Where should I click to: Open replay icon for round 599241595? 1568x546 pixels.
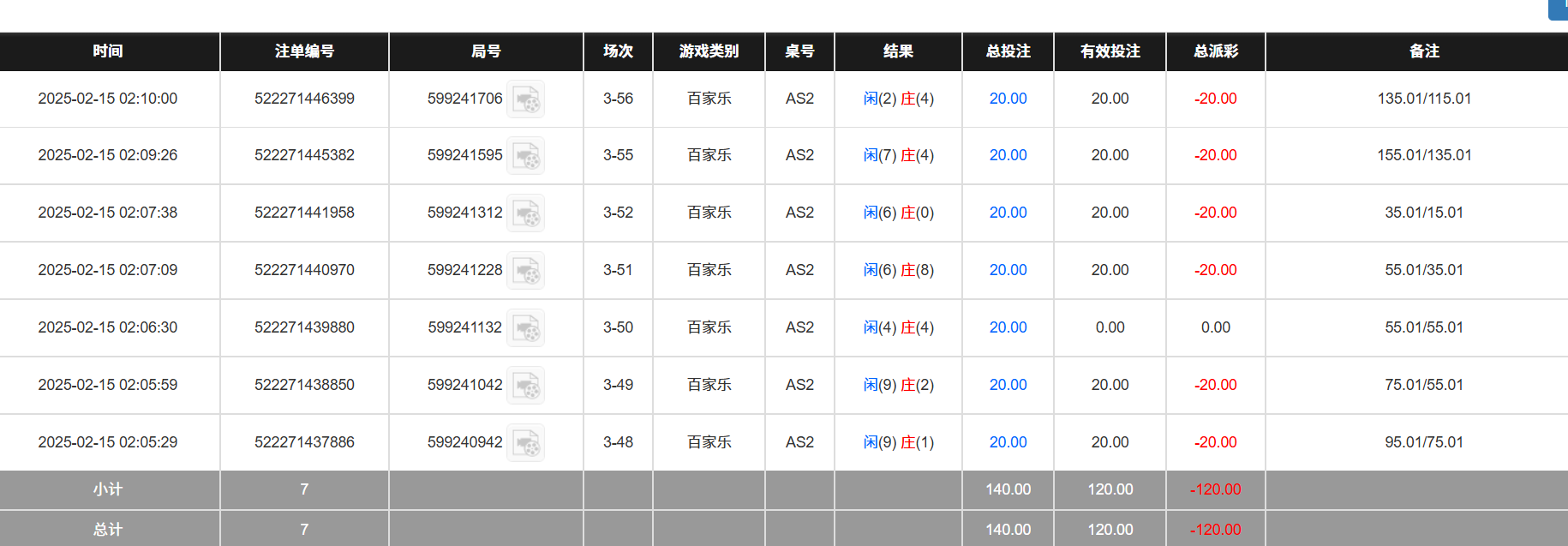click(525, 156)
